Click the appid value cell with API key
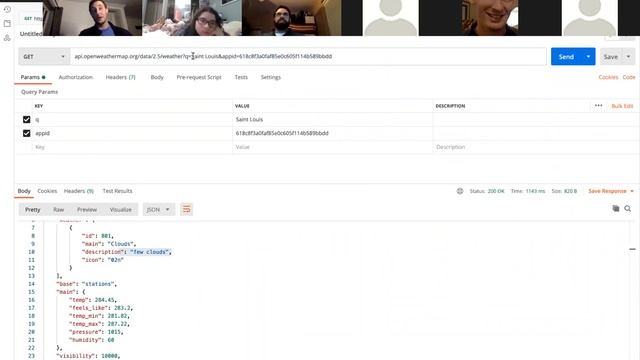Image resolution: width=640 pixels, height=360 pixels. click(x=333, y=133)
